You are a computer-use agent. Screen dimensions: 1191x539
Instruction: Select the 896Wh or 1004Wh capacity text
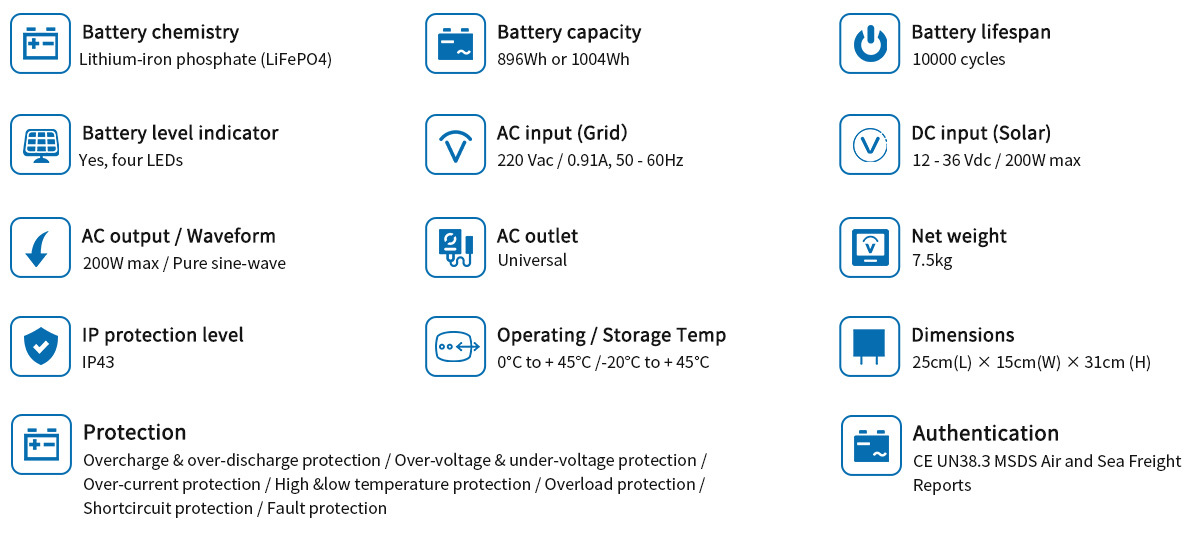pyautogui.click(x=563, y=59)
